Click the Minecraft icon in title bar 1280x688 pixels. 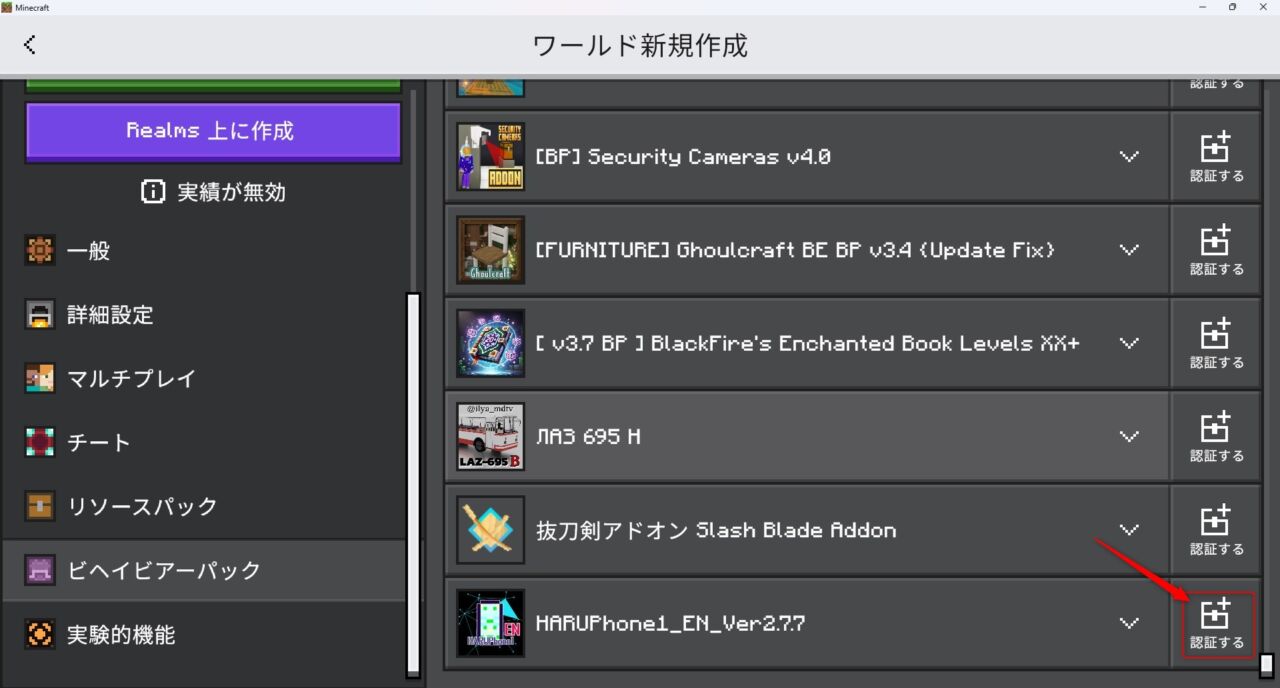pyautogui.click(x=7, y=7)
